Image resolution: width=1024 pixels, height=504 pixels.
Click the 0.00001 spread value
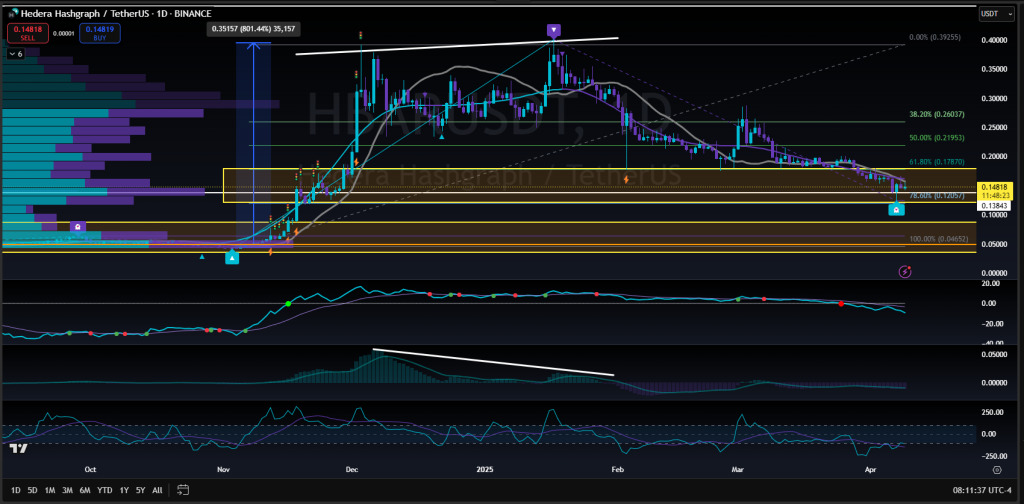63,33
